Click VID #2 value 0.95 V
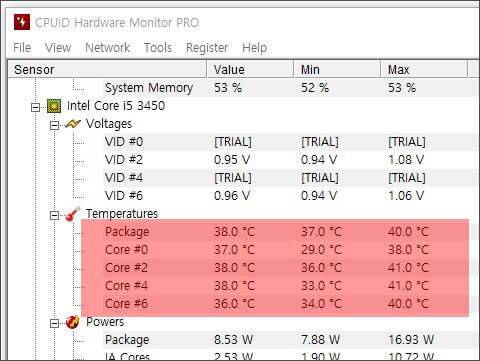The height and width of the screenshot is (361, 480). click(232, 160)
